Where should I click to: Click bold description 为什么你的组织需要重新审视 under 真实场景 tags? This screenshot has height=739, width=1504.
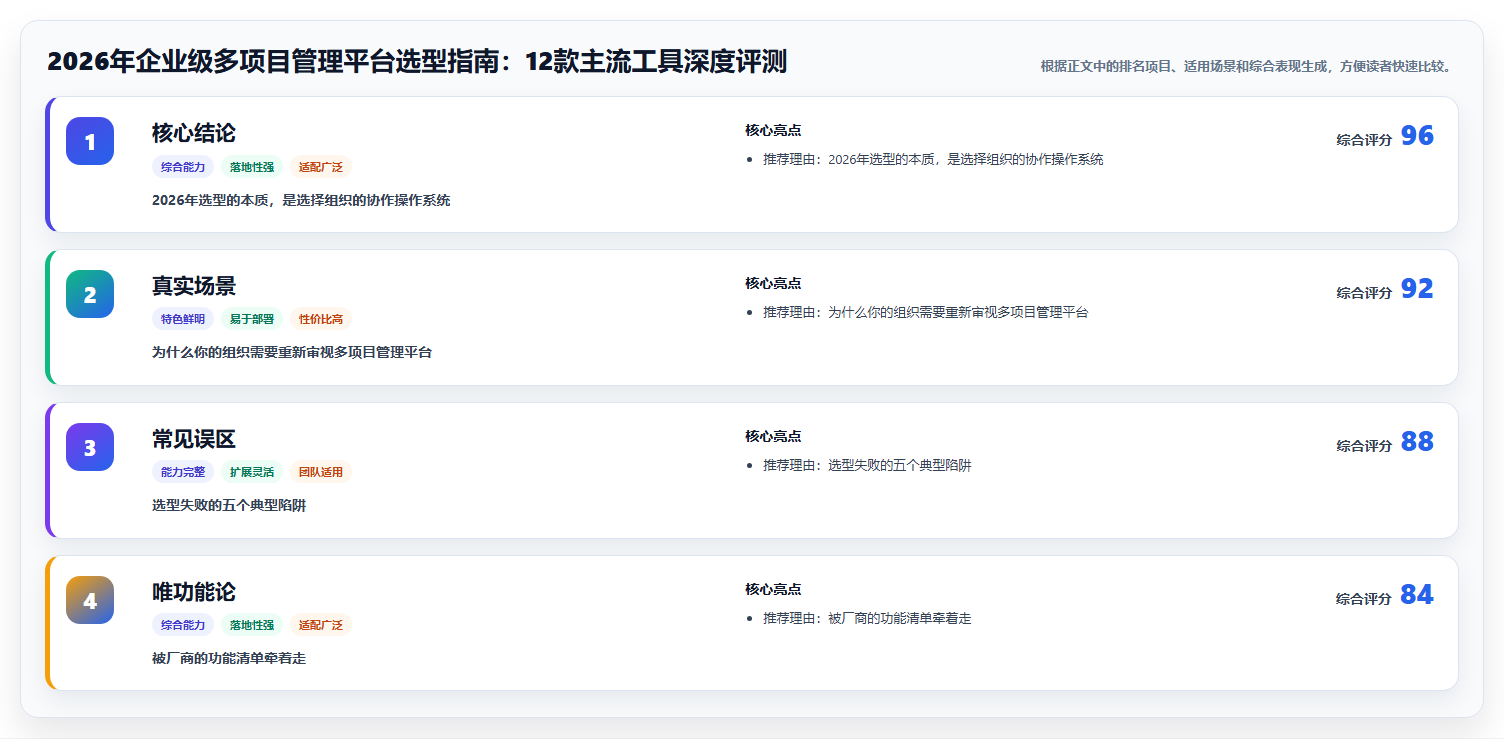[x=292, y=353]
